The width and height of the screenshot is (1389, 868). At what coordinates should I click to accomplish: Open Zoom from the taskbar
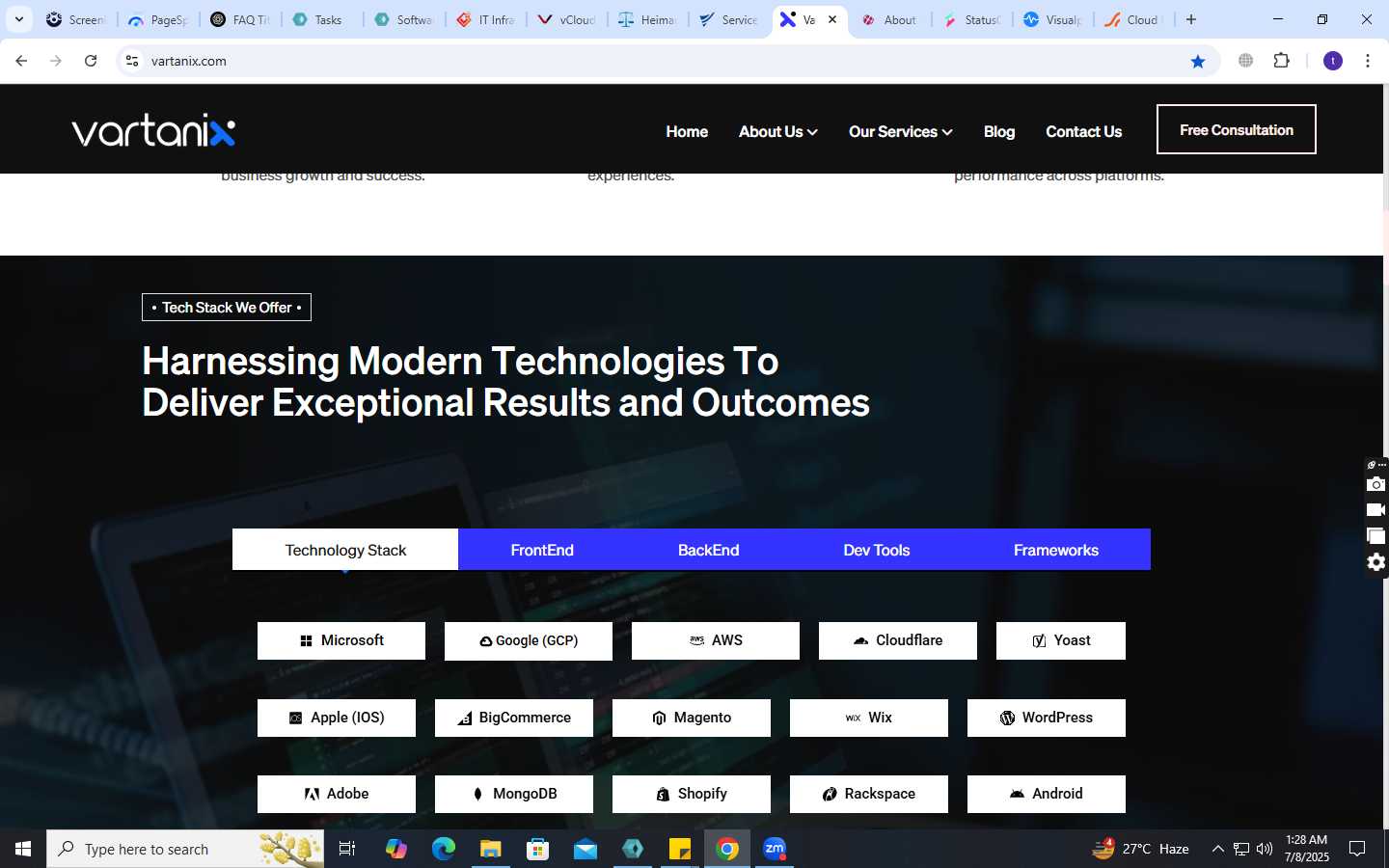click(775, 849)
